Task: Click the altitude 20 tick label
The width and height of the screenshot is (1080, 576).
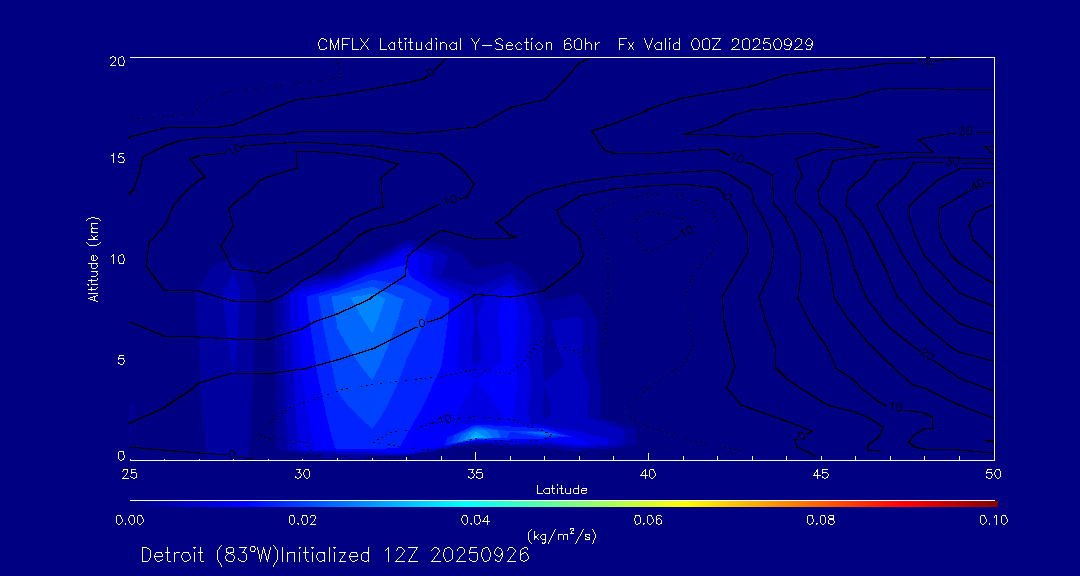Action: pyautogui.click(x=116, y=61)
